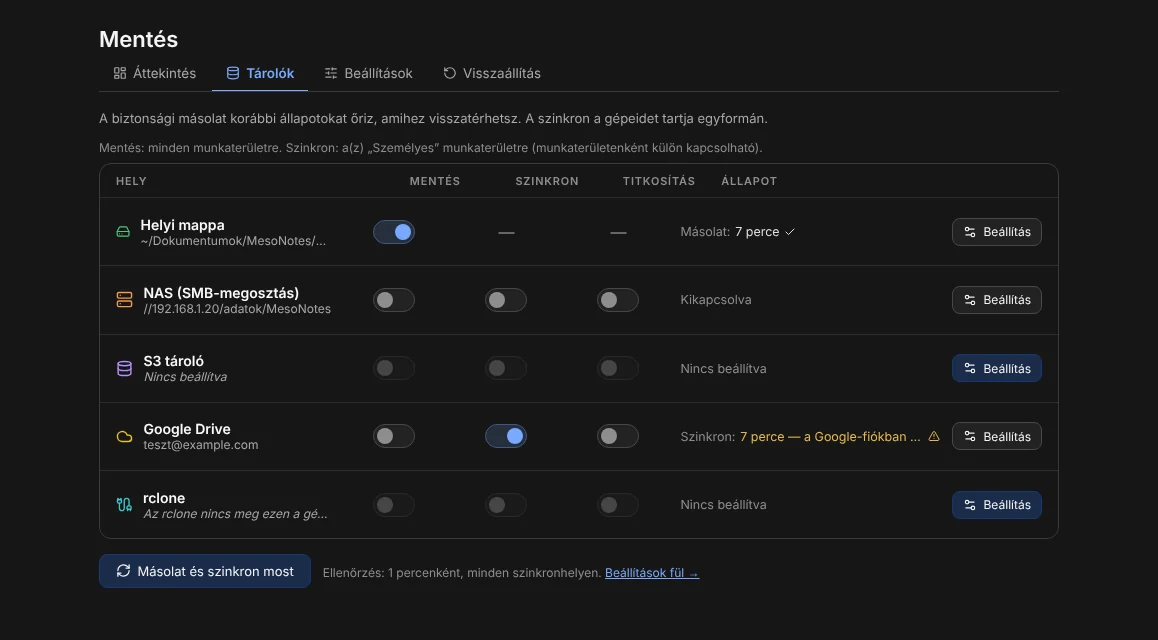Image resolution: width=1158 pixels, height=640 pixels.
Task: Click the NAS server icon
Action: [x=124, y=300]
